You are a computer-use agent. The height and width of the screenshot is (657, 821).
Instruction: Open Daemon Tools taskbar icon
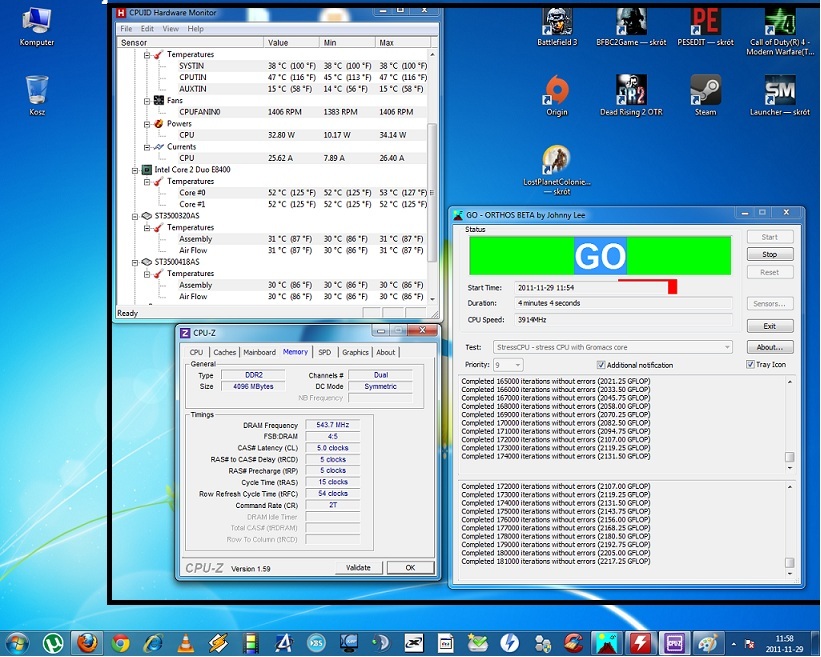509,643
